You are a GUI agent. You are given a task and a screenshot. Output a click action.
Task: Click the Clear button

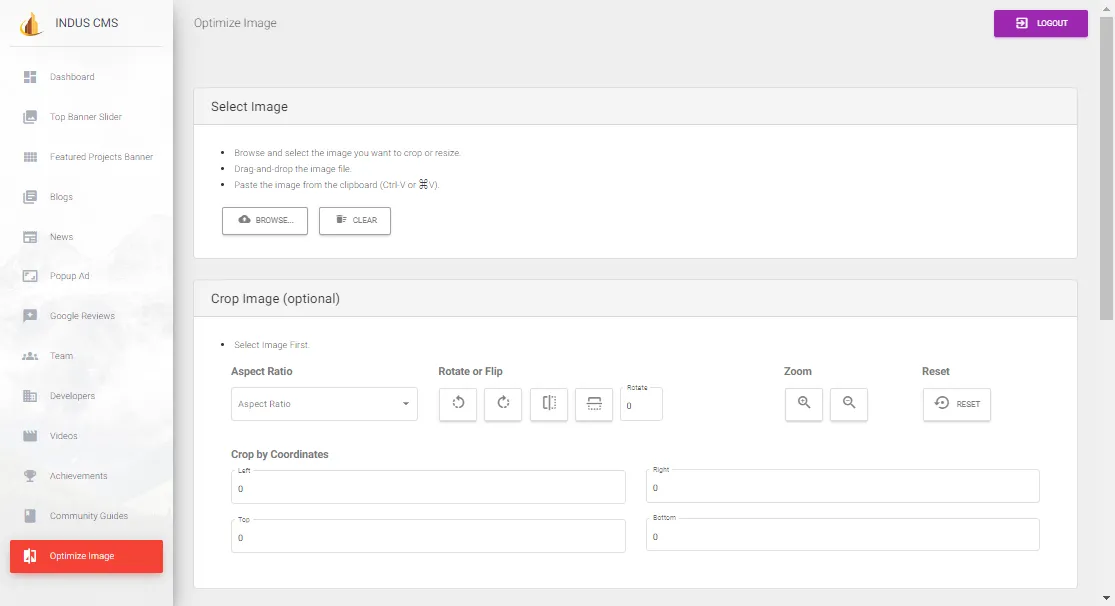(355, 220)
